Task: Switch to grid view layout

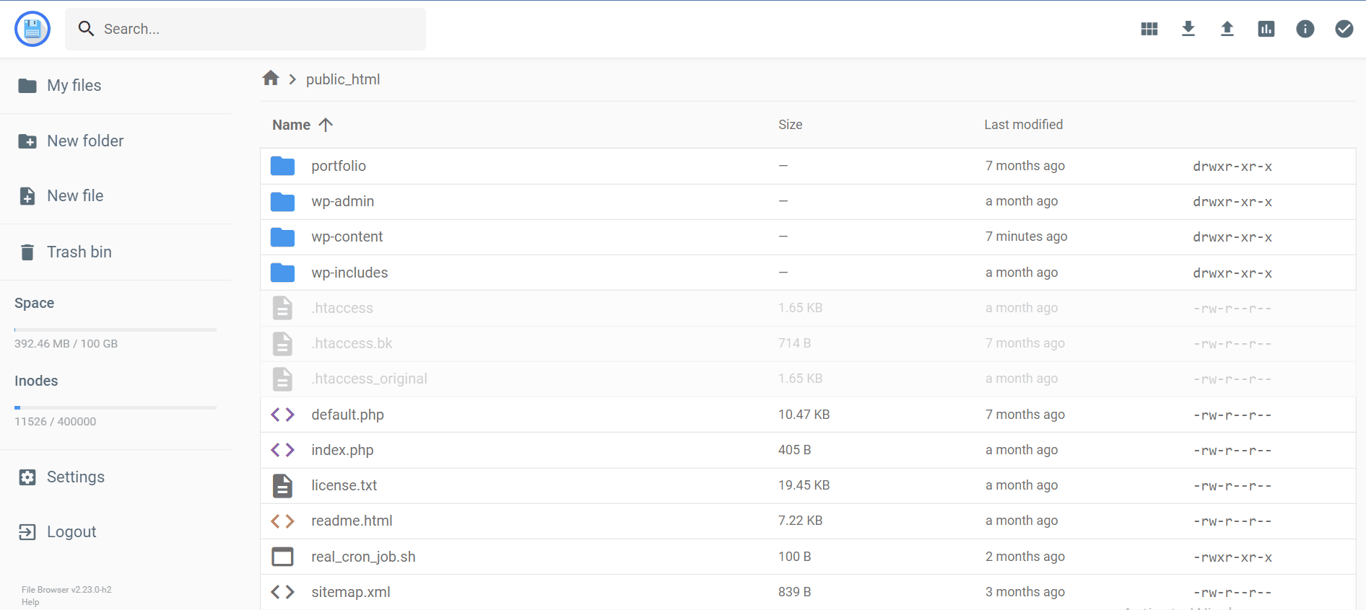Action: [x=1148, y=28]
